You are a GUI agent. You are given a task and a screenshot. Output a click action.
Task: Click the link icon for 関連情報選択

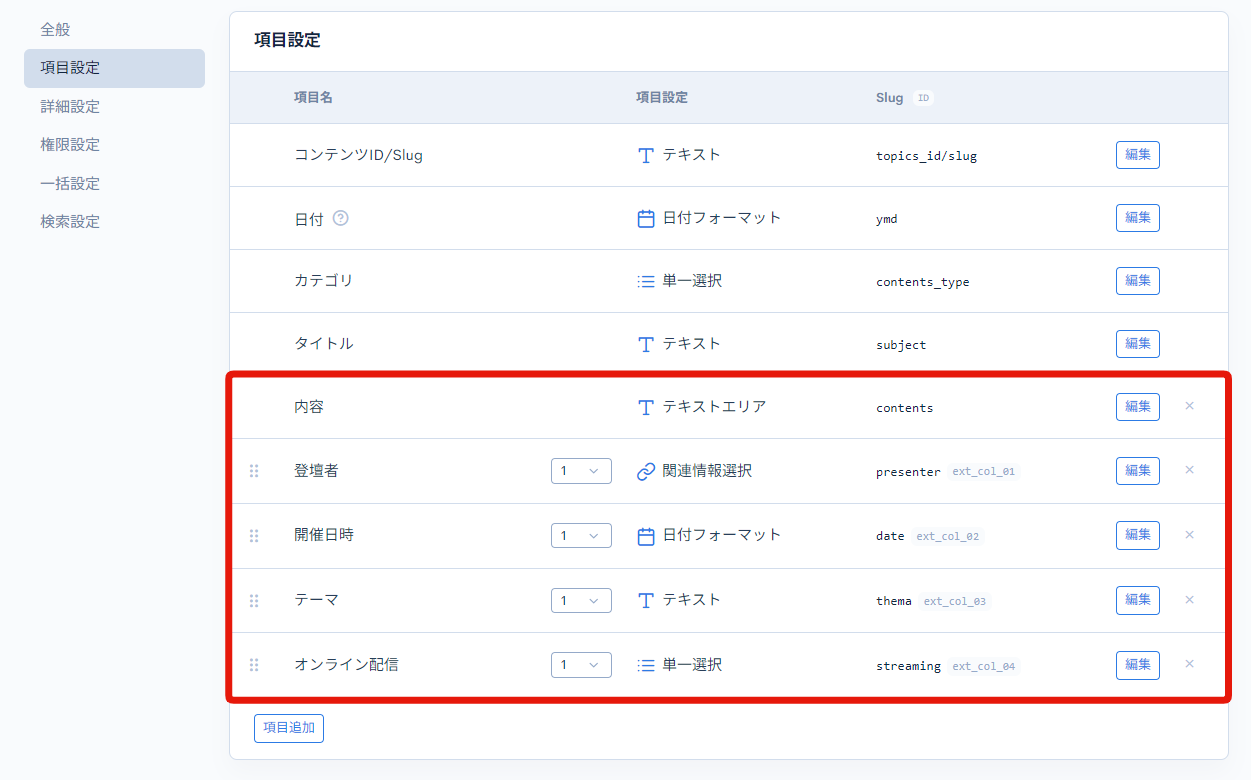pyautogui.click(x=646, y=471)
